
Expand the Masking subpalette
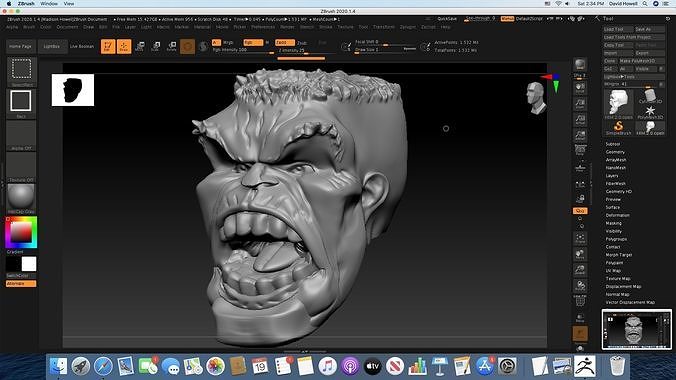coord(613,223)
